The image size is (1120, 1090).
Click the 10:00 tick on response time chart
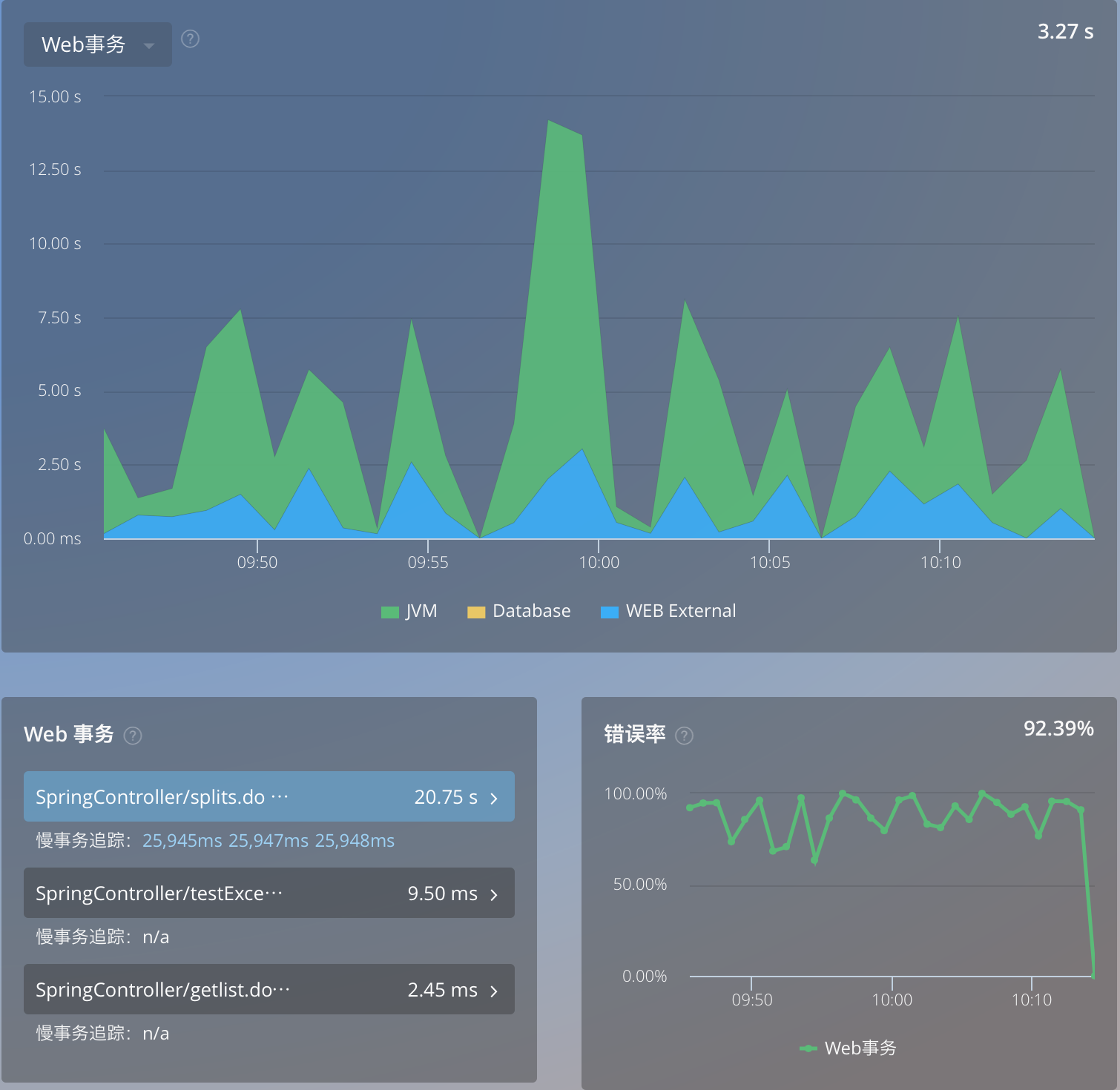click(599, 562)
